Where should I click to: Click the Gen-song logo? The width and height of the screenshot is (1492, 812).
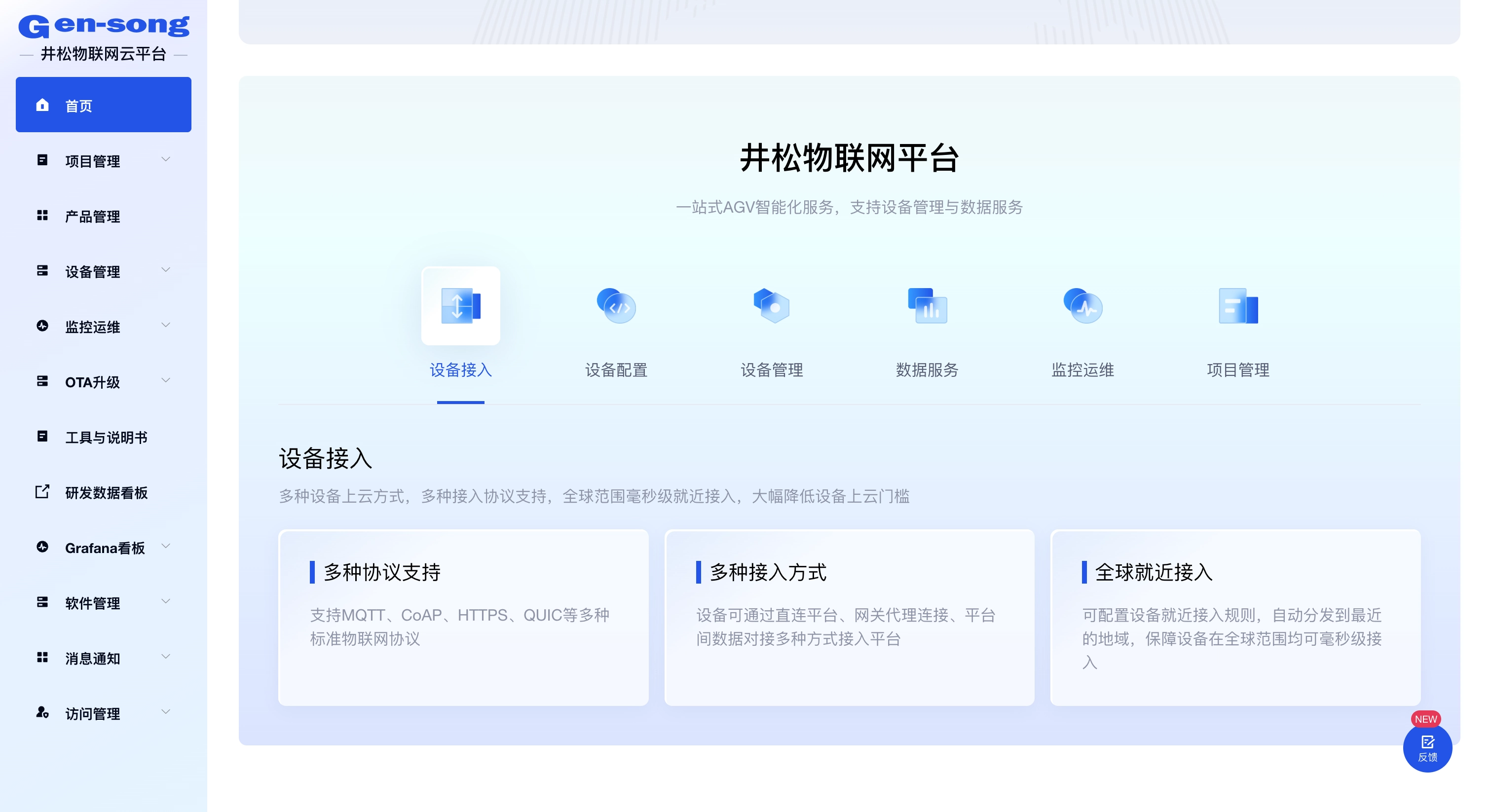coord(104,26)
